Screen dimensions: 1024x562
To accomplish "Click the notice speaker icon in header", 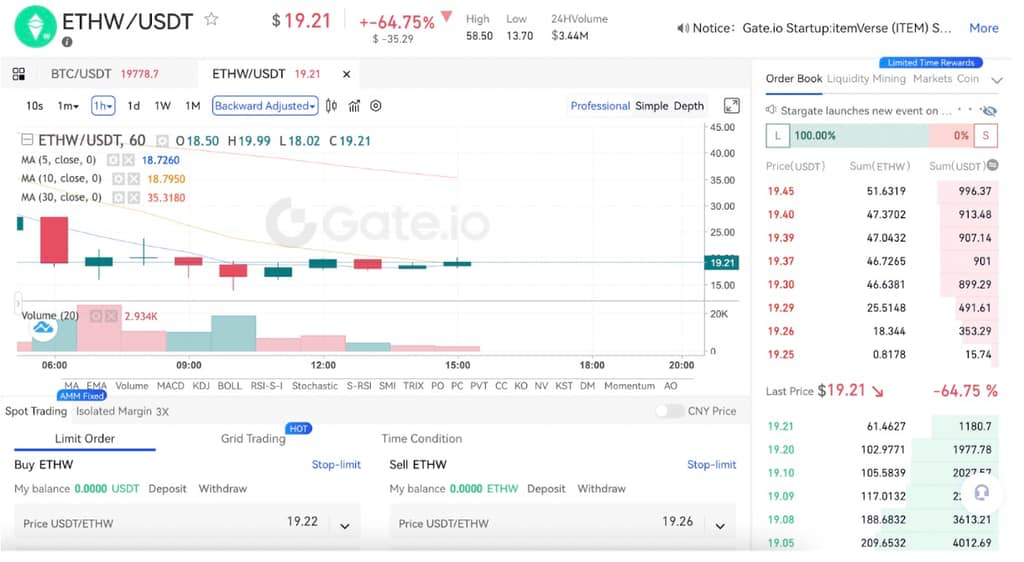I will tap(682, 28).
